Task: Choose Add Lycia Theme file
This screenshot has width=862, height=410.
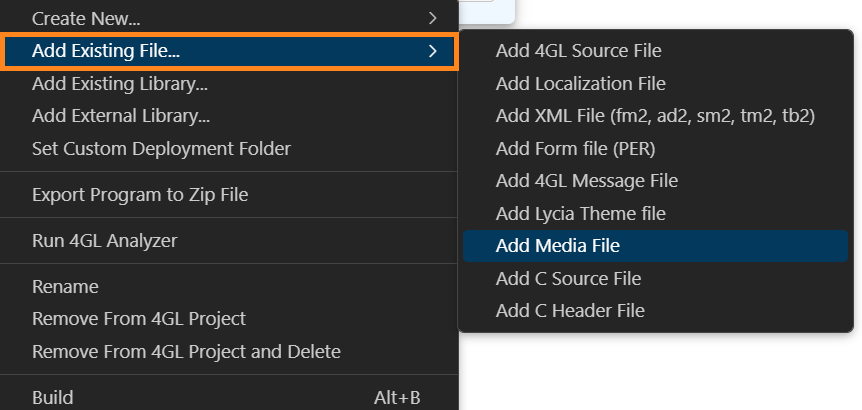Action: (580, 214)
